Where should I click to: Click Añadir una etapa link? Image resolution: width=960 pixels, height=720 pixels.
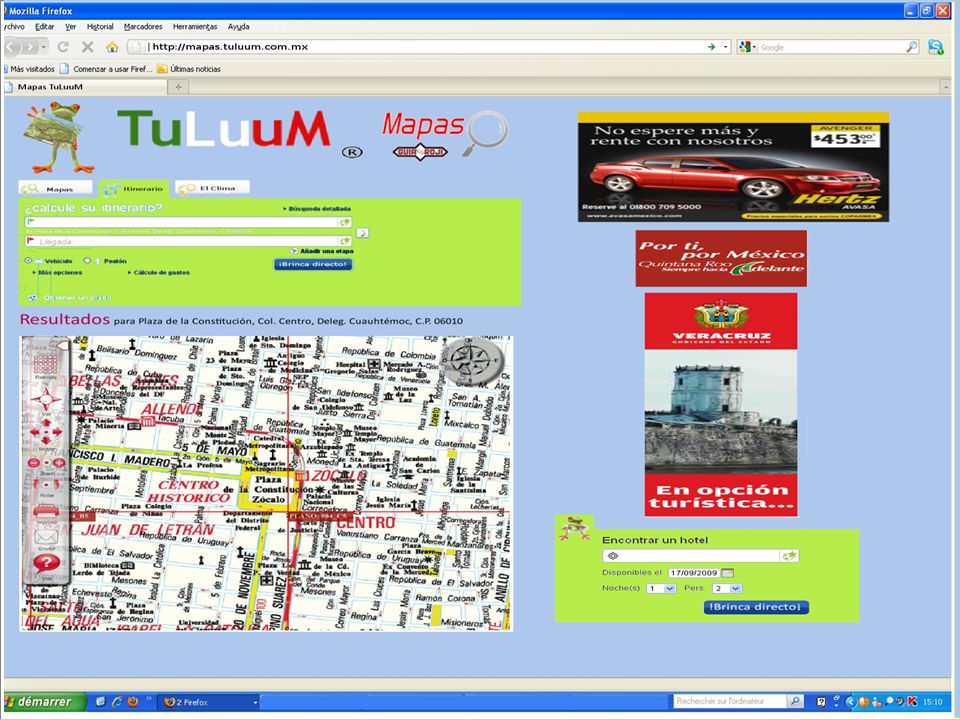pos(322,251)
